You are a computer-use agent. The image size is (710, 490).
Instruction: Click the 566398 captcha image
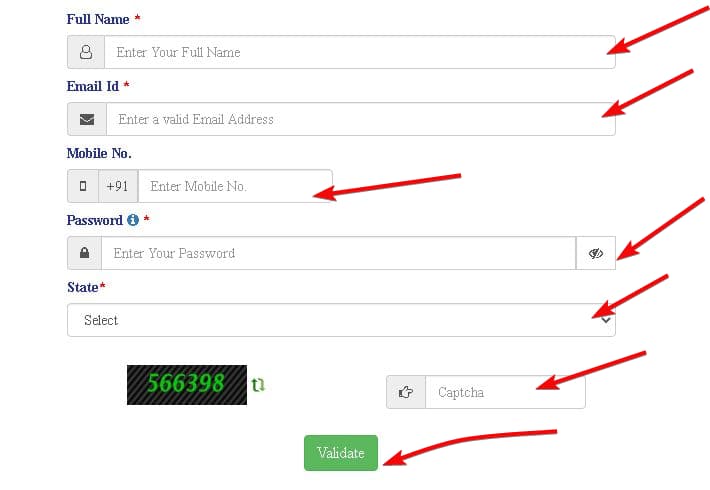[186, 384]
